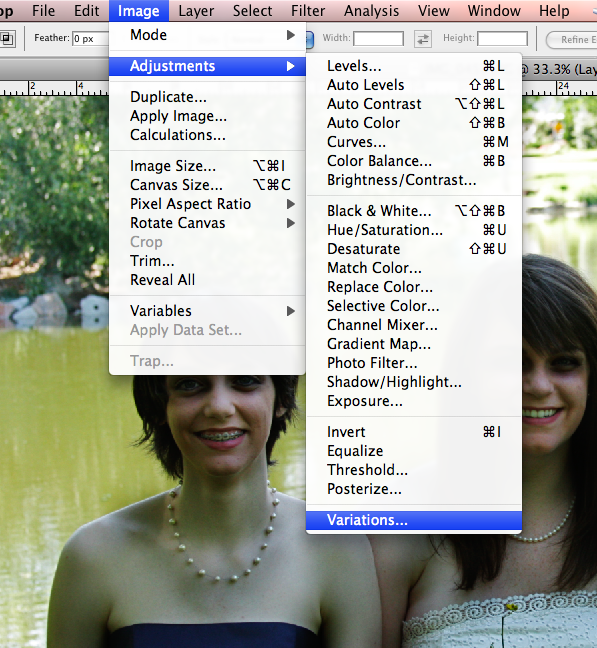The width and height of the screenshot is (597, 648).
Task: Open the Edit menu
Action: coord(86,11)
